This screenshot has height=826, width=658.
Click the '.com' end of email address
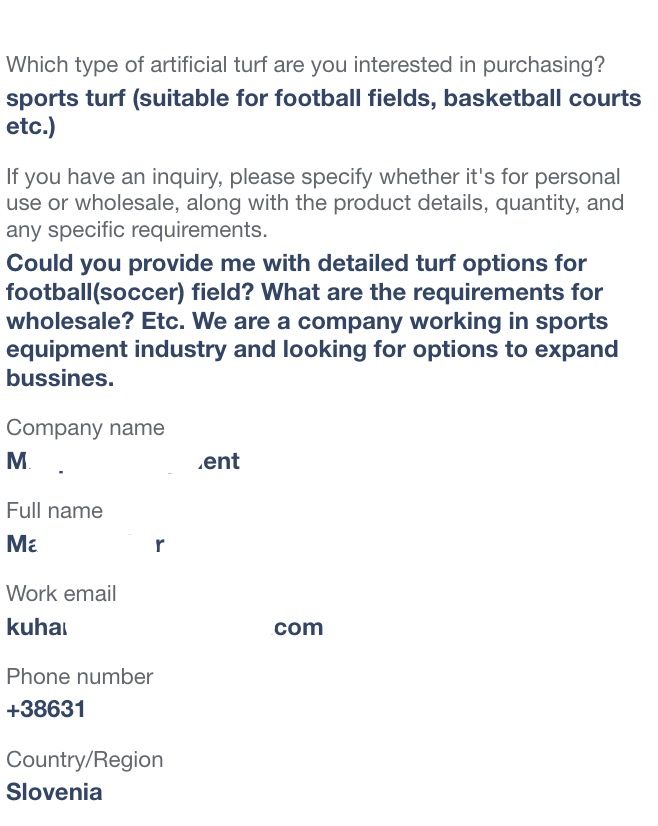click(298, 627)
